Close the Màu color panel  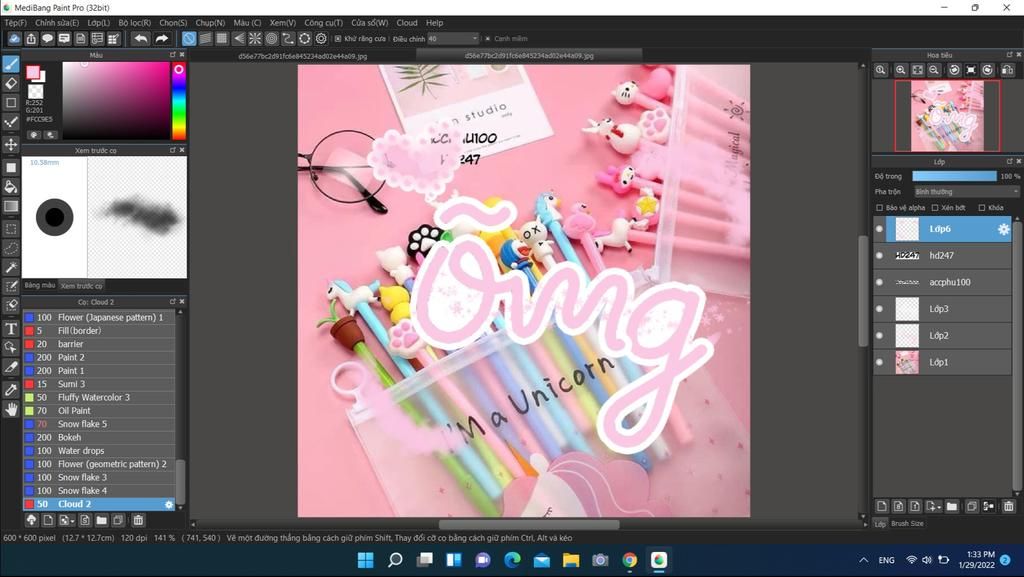[182, 55]
